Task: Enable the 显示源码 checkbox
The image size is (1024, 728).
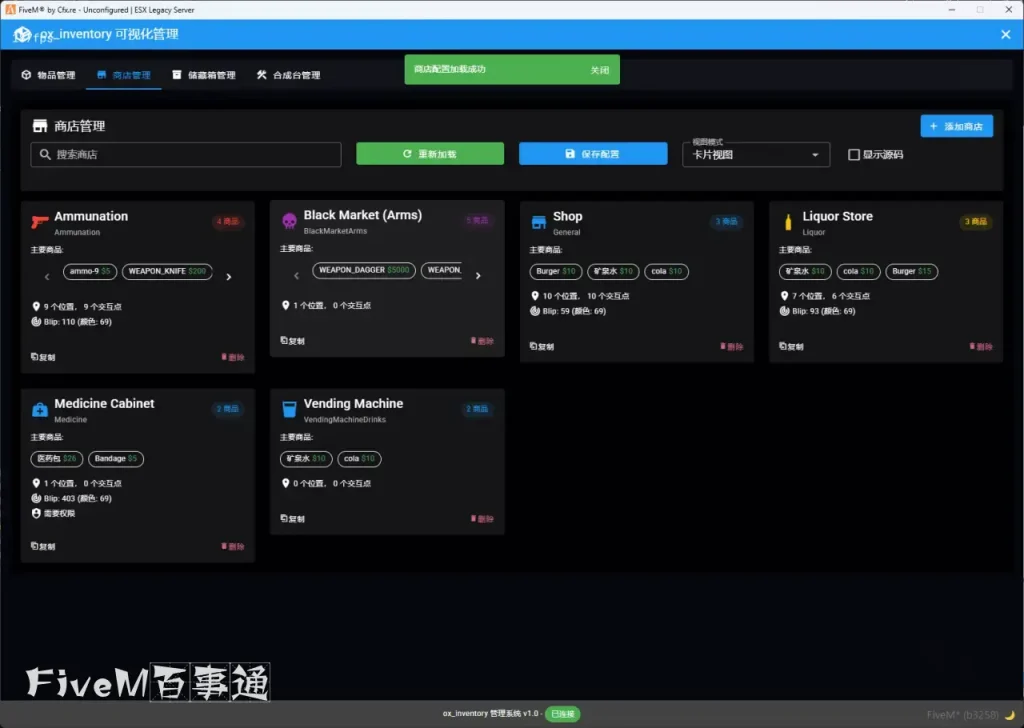Action: click(853, 155)
